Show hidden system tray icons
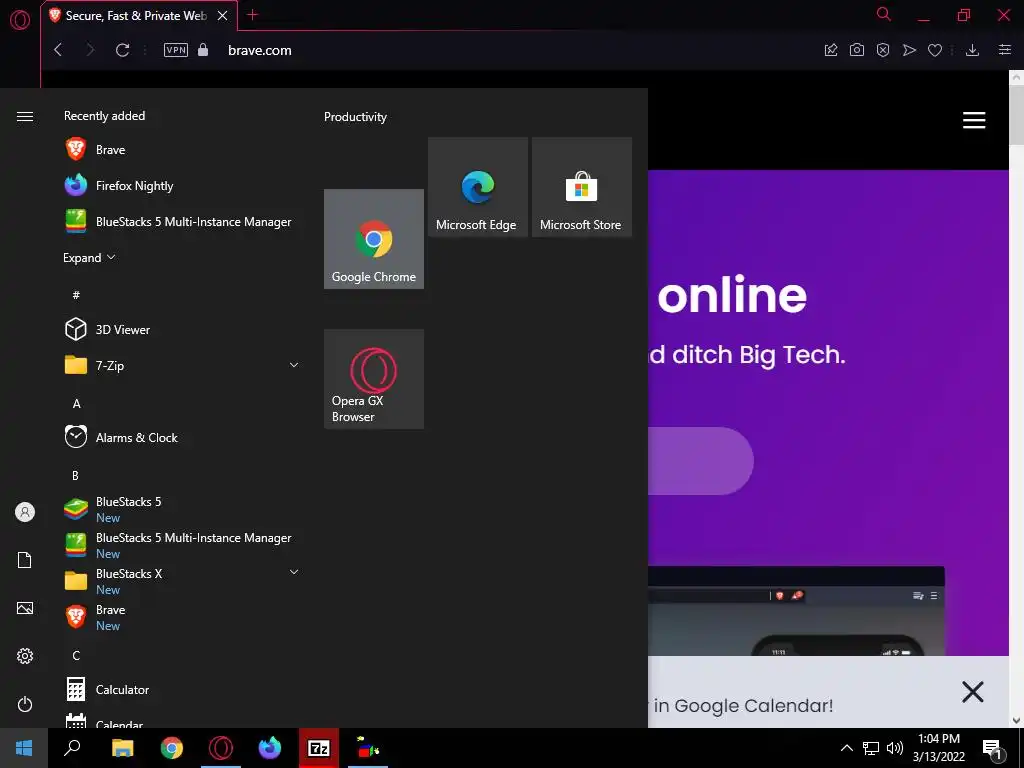Viewport: 1024px width, 768px height. point(846,748)
